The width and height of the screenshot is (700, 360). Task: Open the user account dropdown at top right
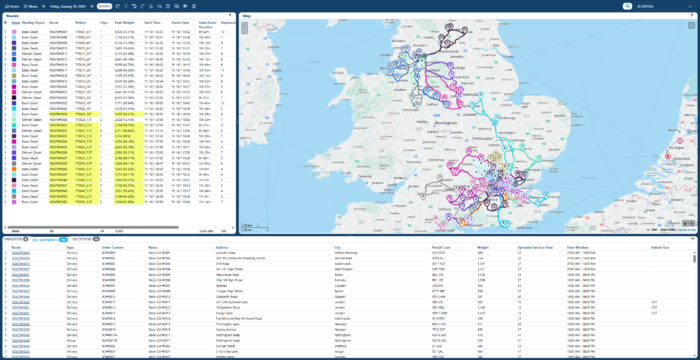664,6
